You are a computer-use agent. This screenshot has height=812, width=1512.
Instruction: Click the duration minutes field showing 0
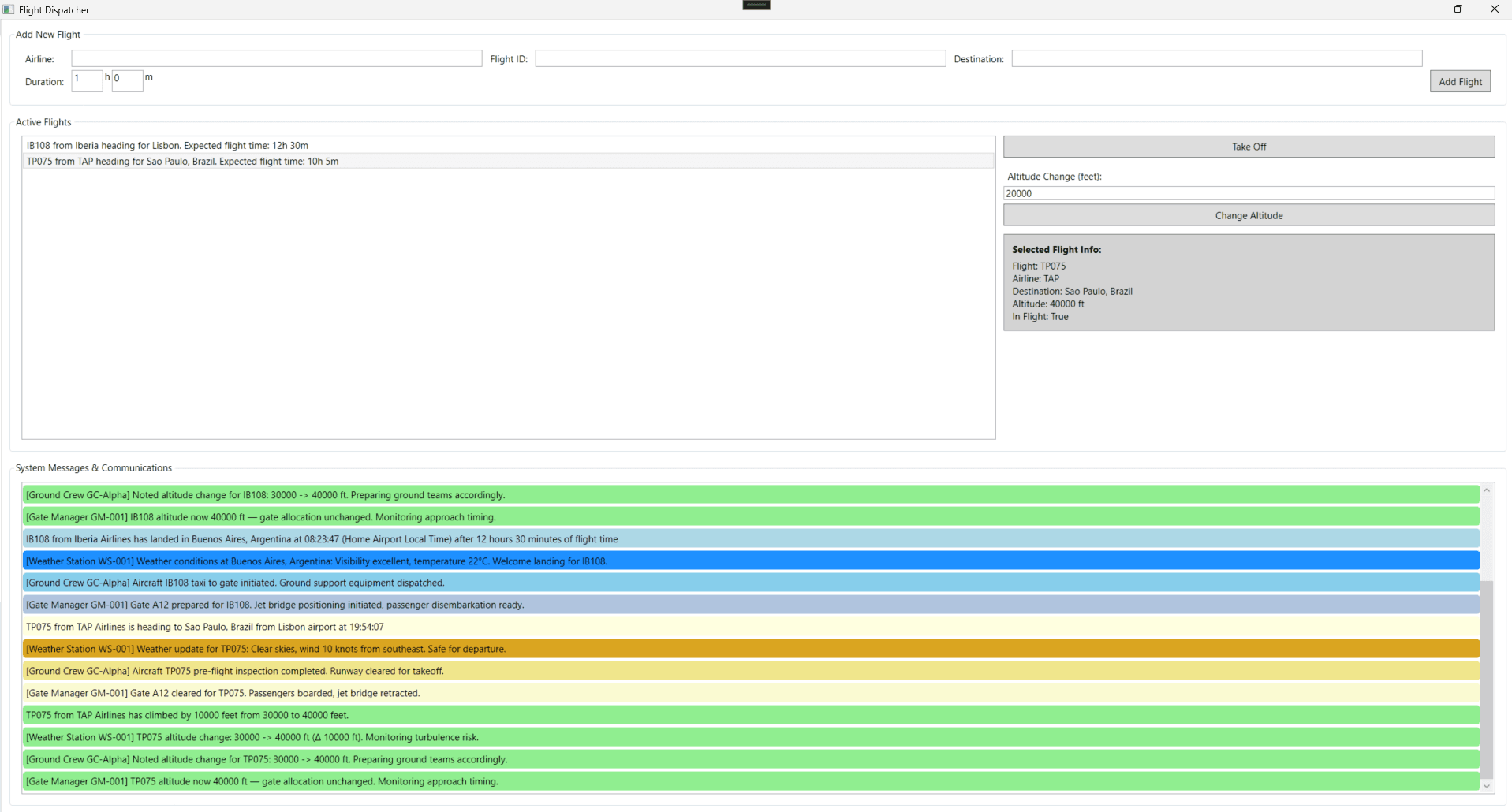(126, 80)
